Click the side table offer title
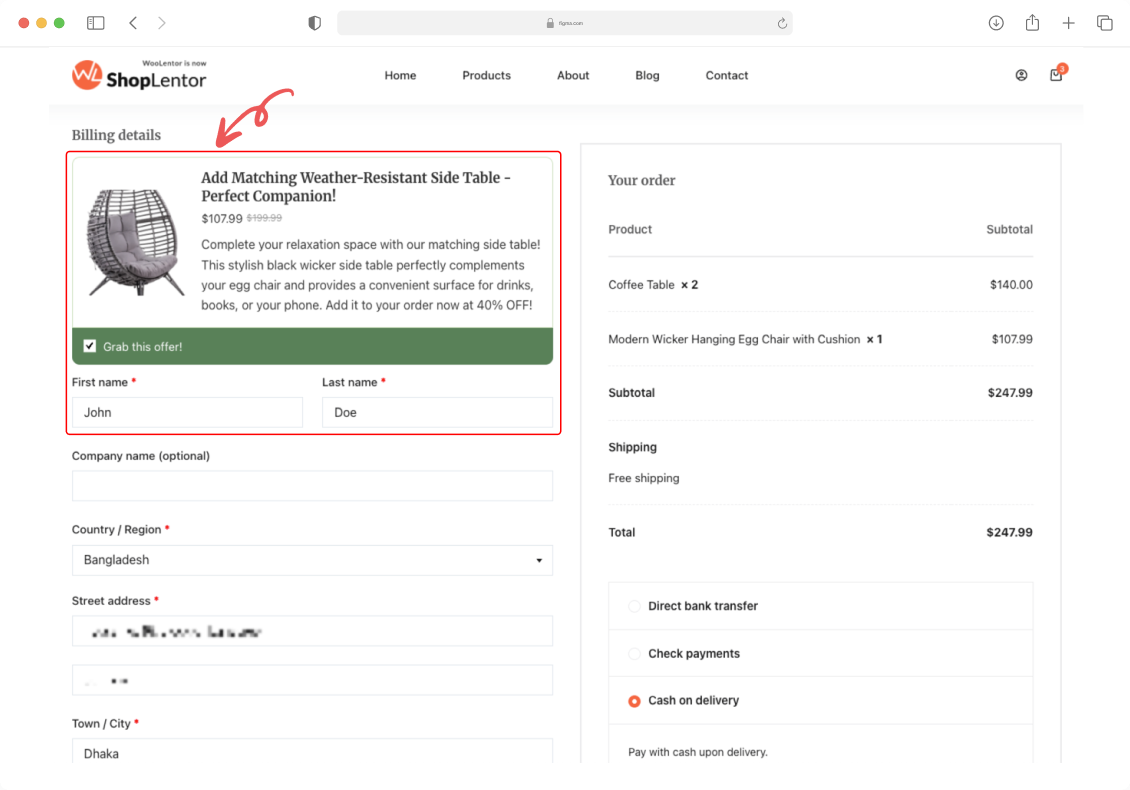This screenshot has width=1130, height=790. (x=356, y=187)
